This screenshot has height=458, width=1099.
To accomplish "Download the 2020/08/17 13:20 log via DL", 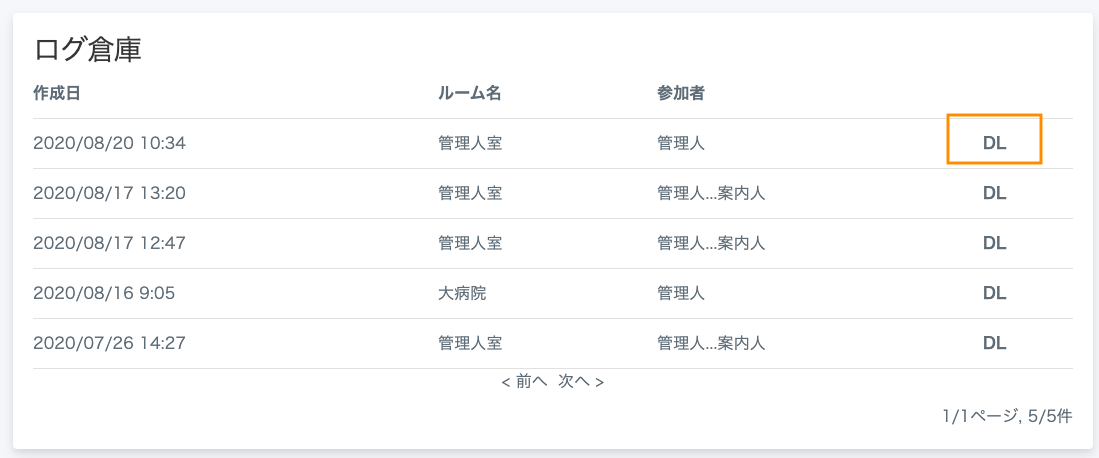I will click(994, 193).
